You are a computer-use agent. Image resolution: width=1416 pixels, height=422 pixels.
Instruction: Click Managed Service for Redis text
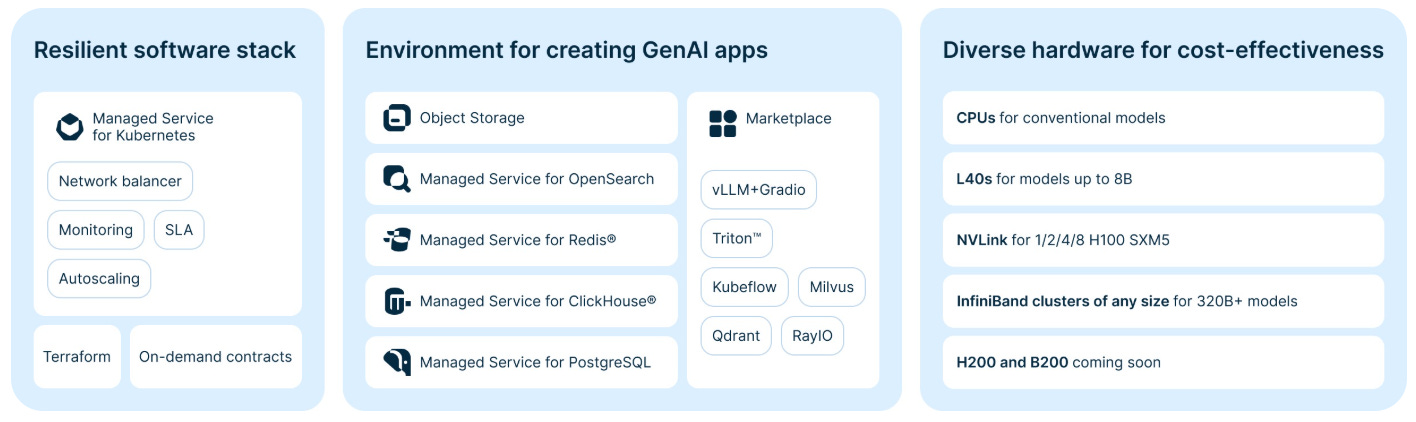tap(518, 240)
